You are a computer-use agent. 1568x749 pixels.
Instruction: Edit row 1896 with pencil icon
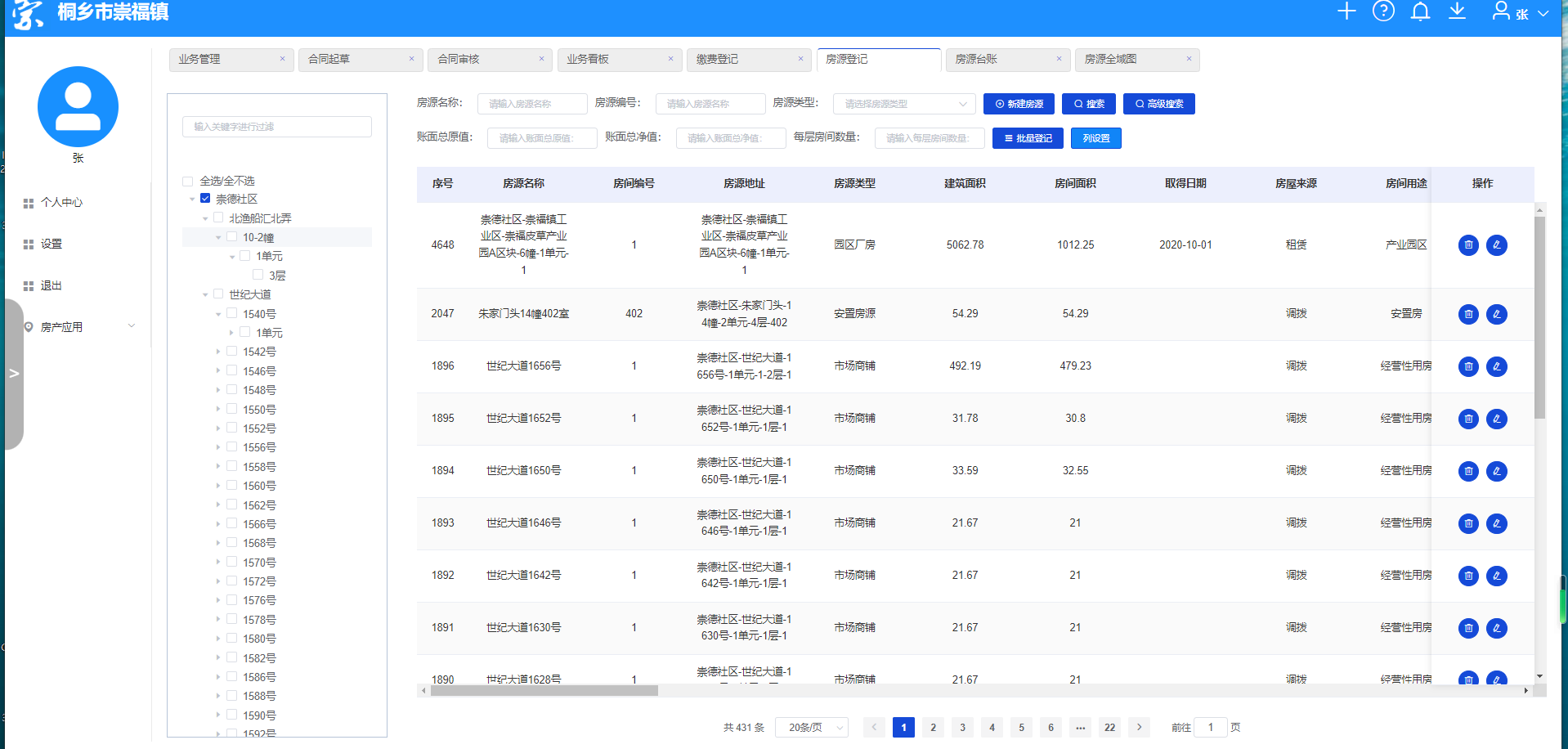pos(1497,366)
